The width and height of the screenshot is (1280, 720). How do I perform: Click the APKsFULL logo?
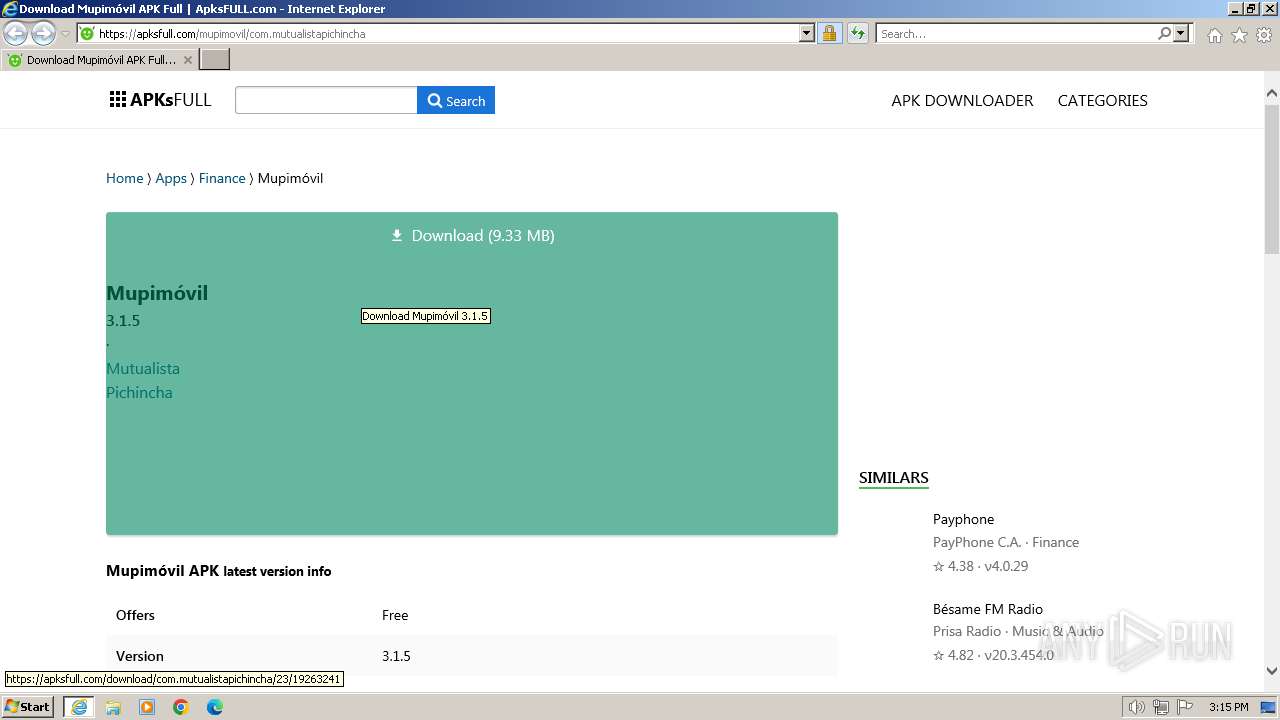(x=160, y=100)
